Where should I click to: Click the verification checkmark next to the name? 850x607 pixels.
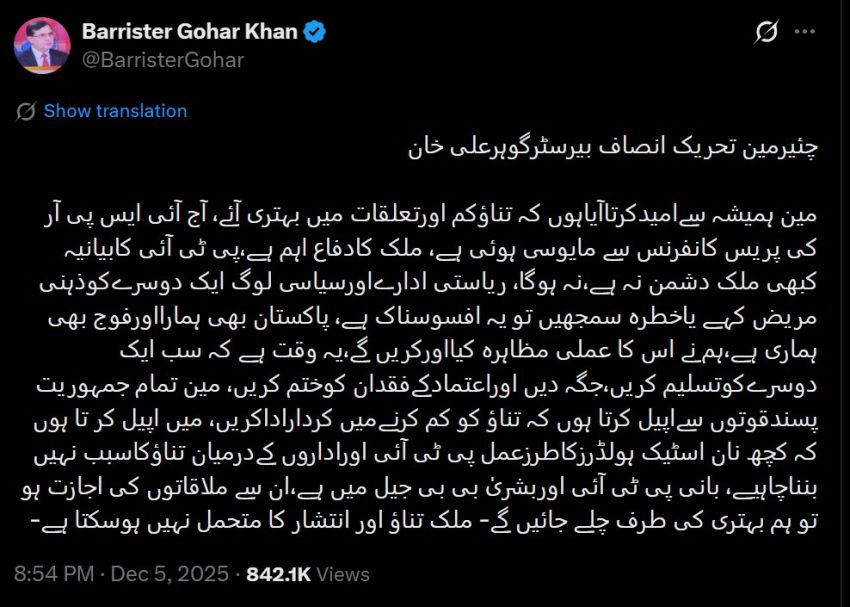tap(314, 31)
